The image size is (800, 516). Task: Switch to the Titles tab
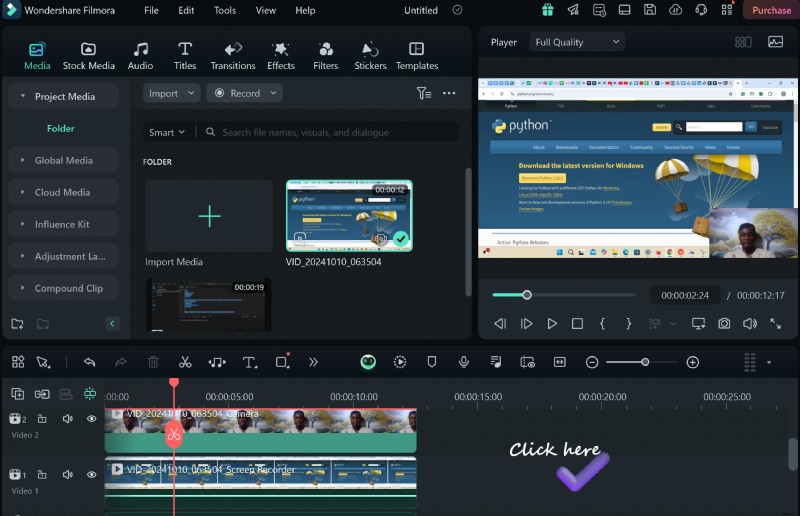pos(185,55)
